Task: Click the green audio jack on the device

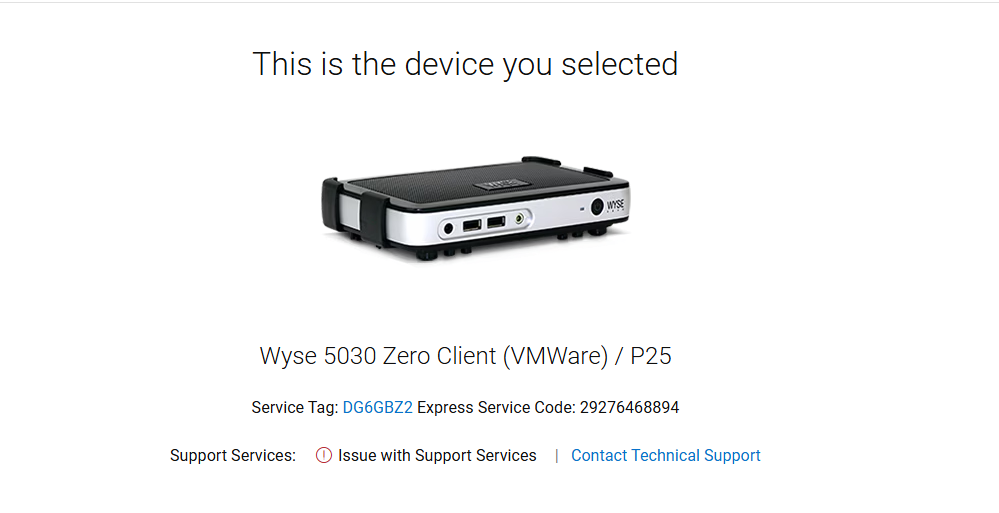Action: point(520,219)
